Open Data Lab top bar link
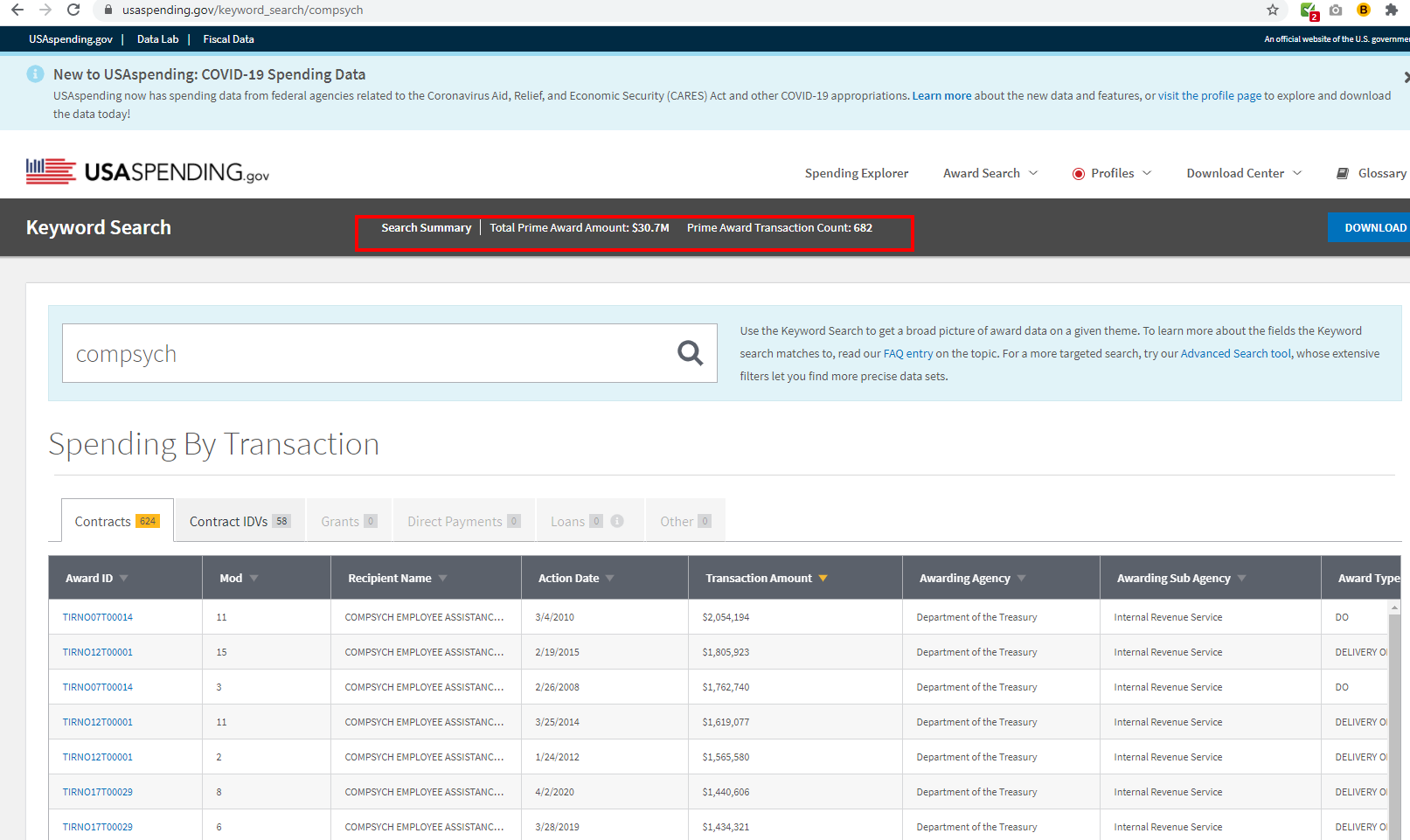The image size is (1410, 840). click(x=157, y=39)
